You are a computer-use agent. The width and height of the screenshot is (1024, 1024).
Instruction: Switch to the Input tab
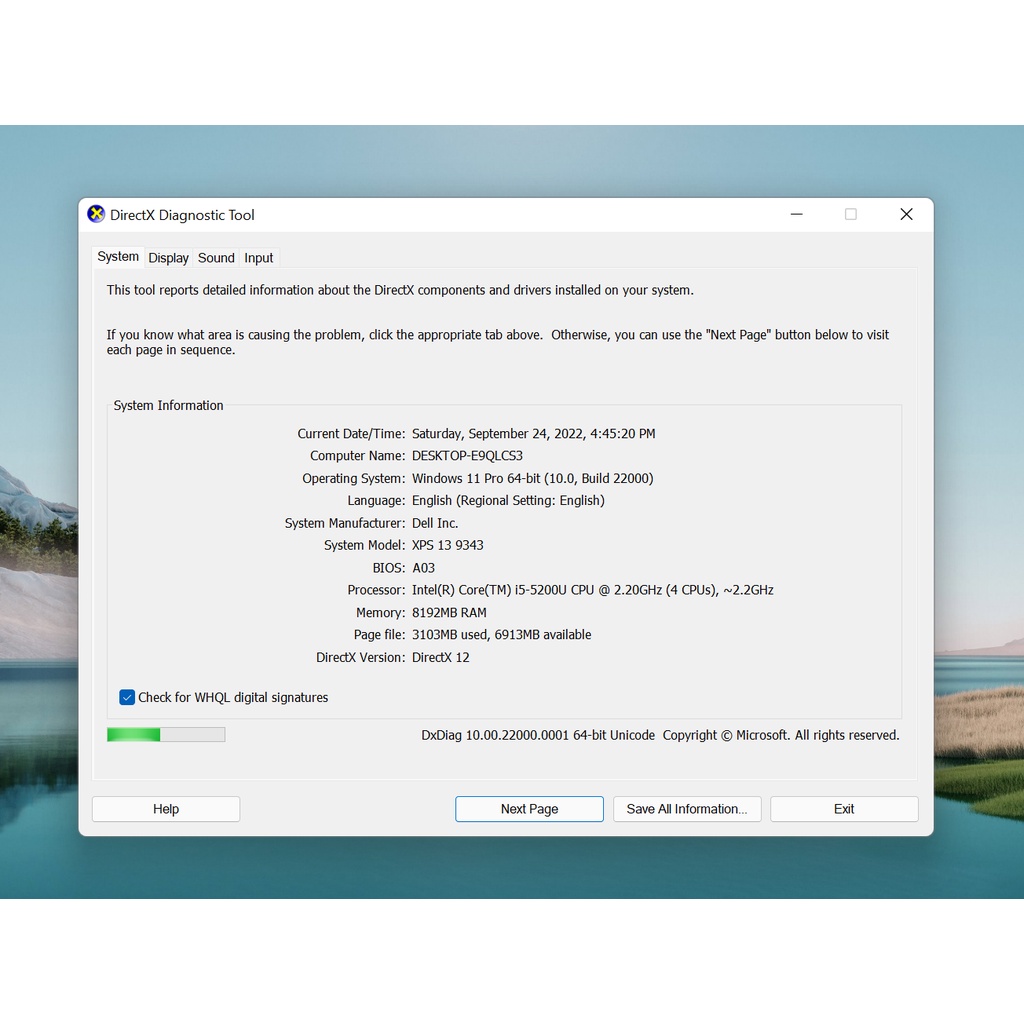[259, 258]
